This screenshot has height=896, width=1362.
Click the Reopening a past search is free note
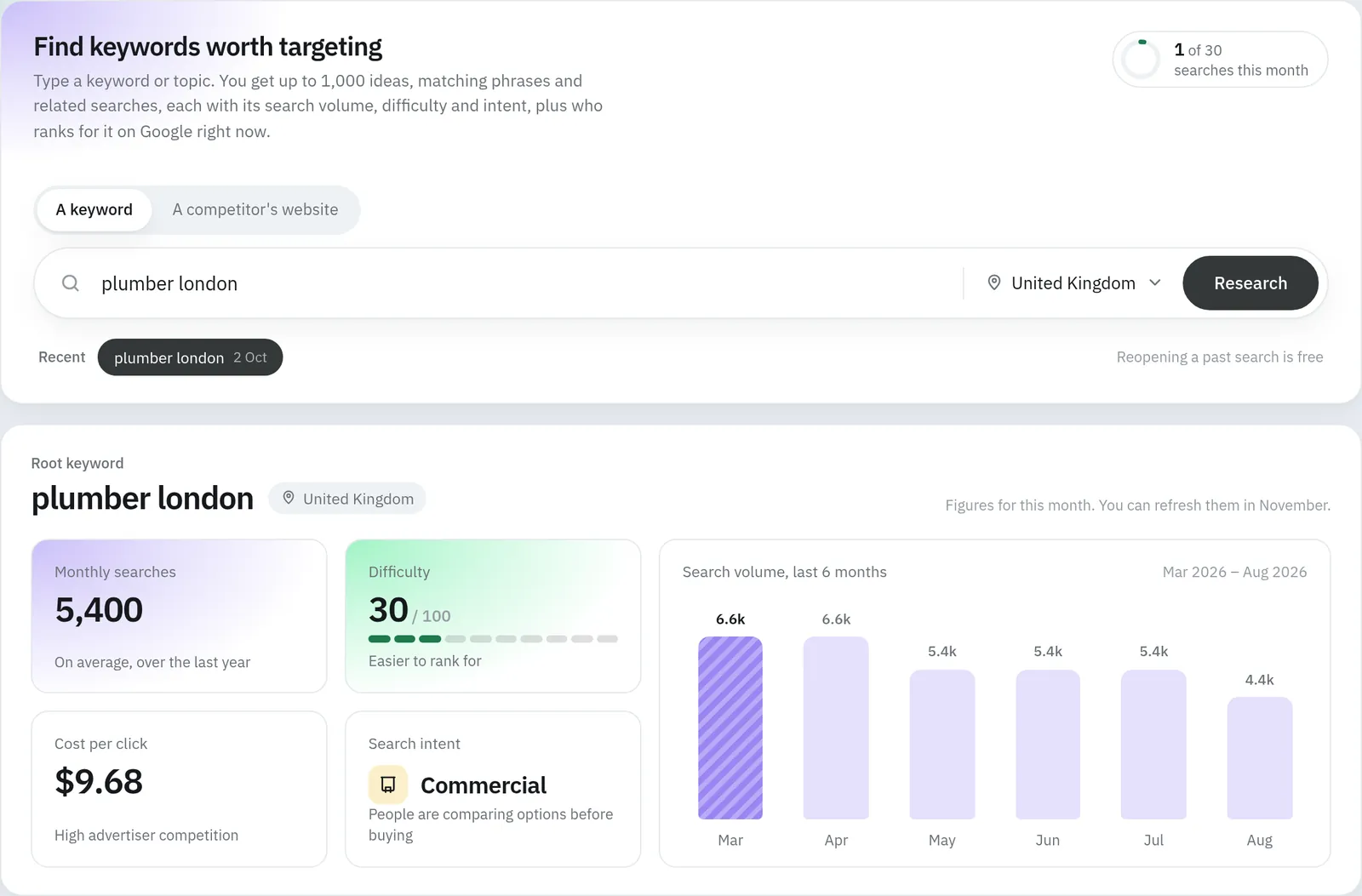1220,357
